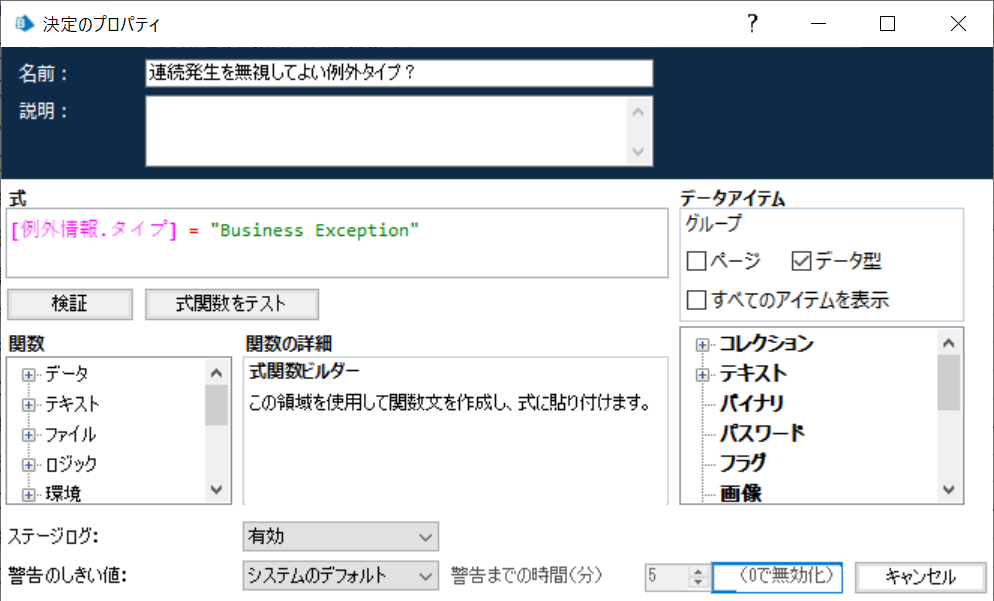The width and height of the screenshot is (994, 601).
Task: Expand the コレクション data item node
Action: click(702, 345)
